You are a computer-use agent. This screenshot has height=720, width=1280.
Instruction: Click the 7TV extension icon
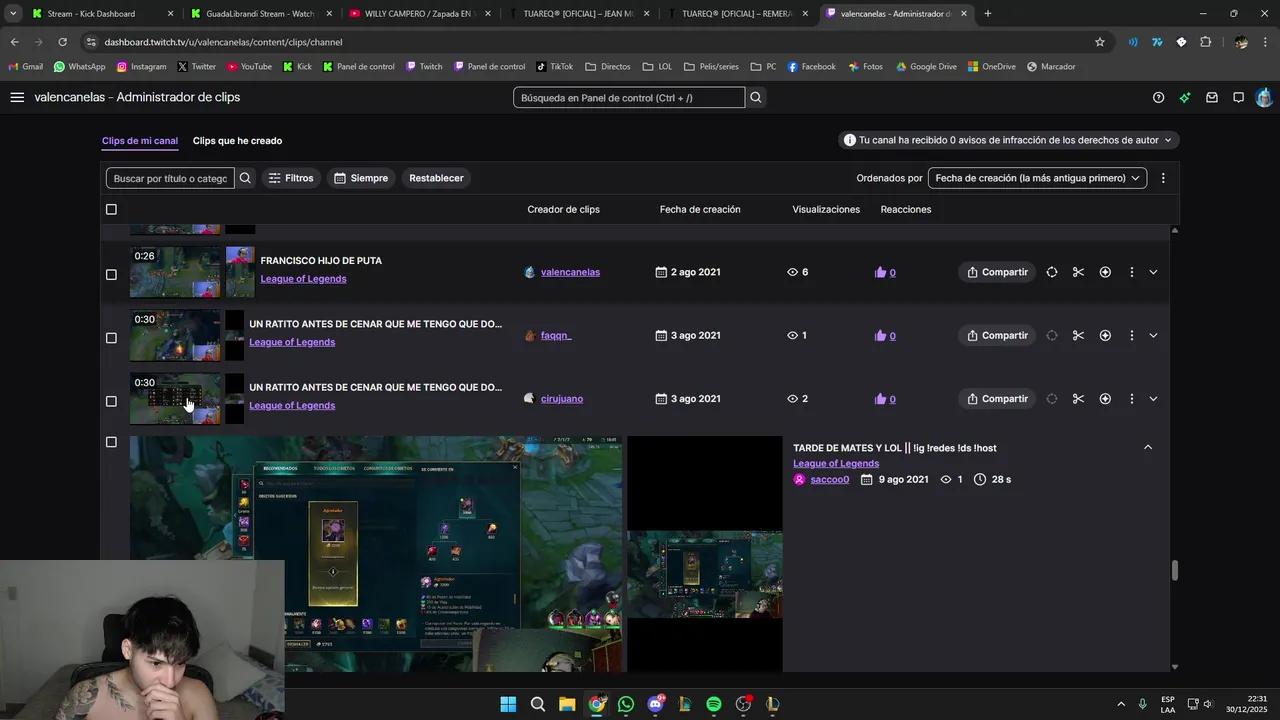click(x=1157, y=42)
